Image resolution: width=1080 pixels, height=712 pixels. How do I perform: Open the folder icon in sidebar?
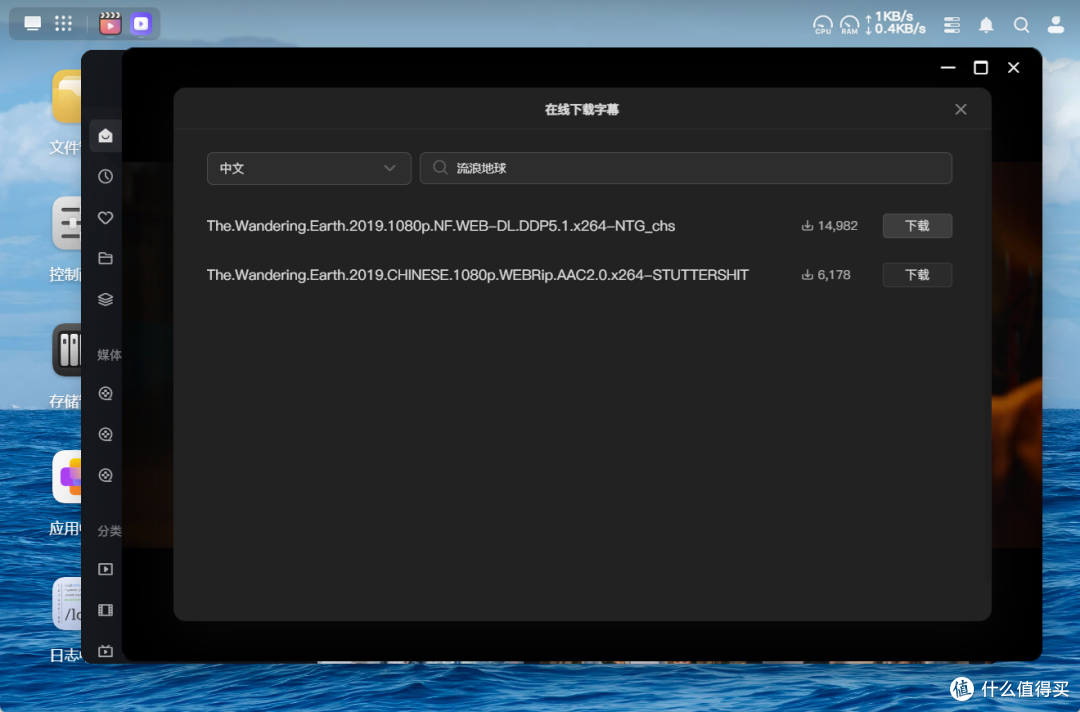pyautogui.click(x=105, y=258)
